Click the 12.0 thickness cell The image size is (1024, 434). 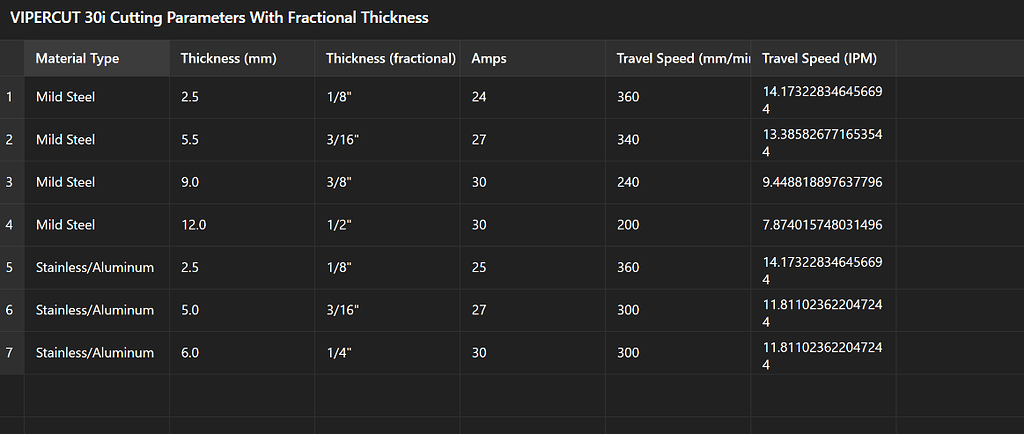pos(194,226)
